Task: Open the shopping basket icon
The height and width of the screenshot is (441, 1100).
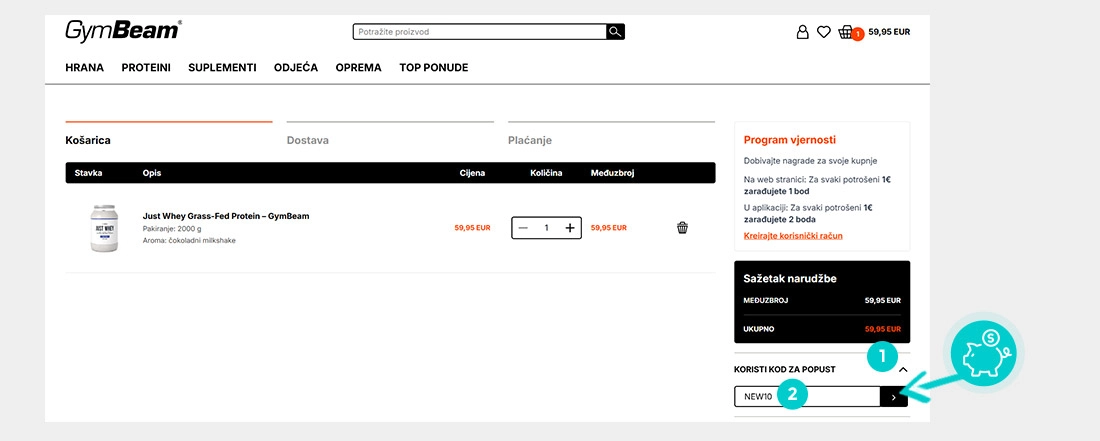Action: pyautogui.click(x=847, y=32)
